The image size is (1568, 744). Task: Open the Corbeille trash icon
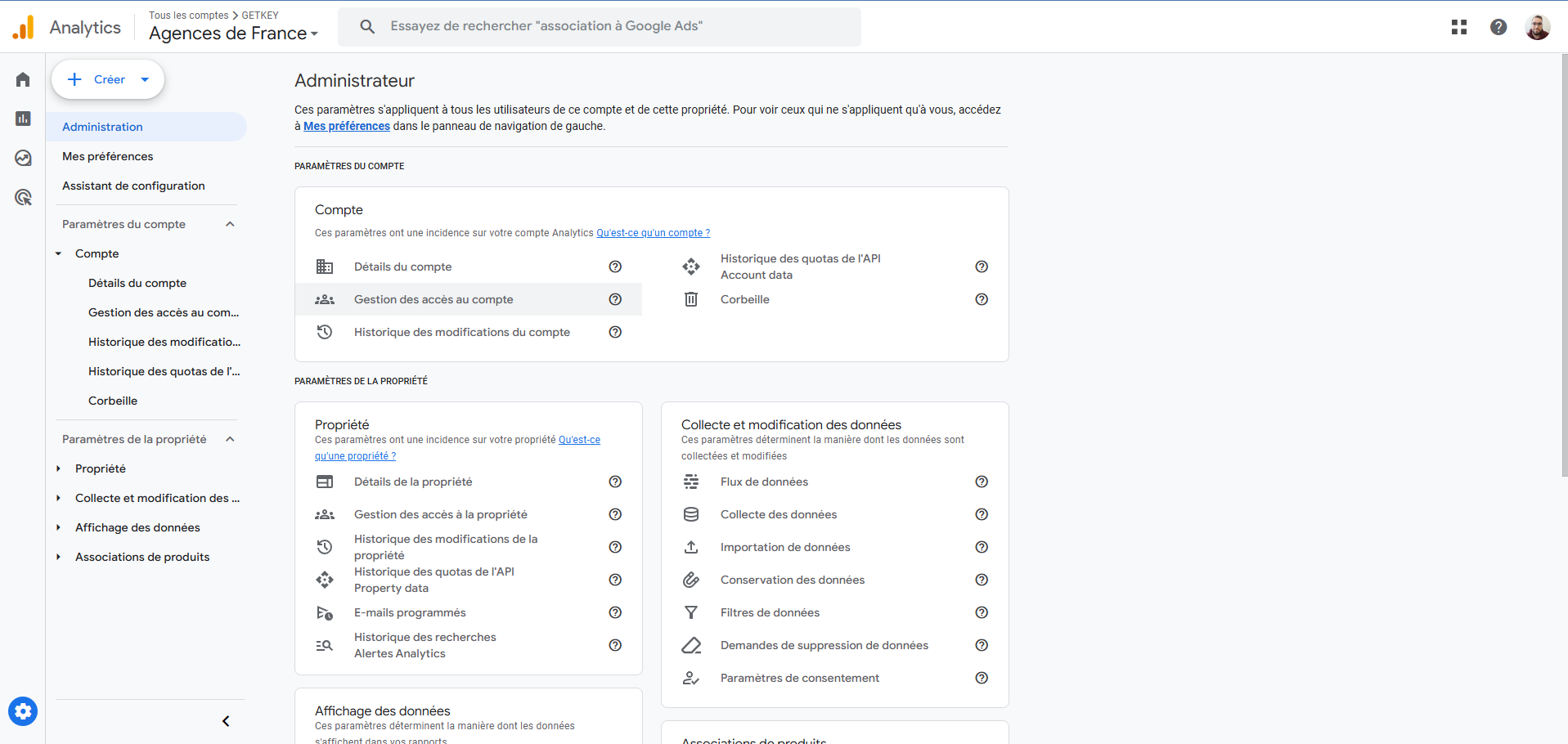(691, 299)
